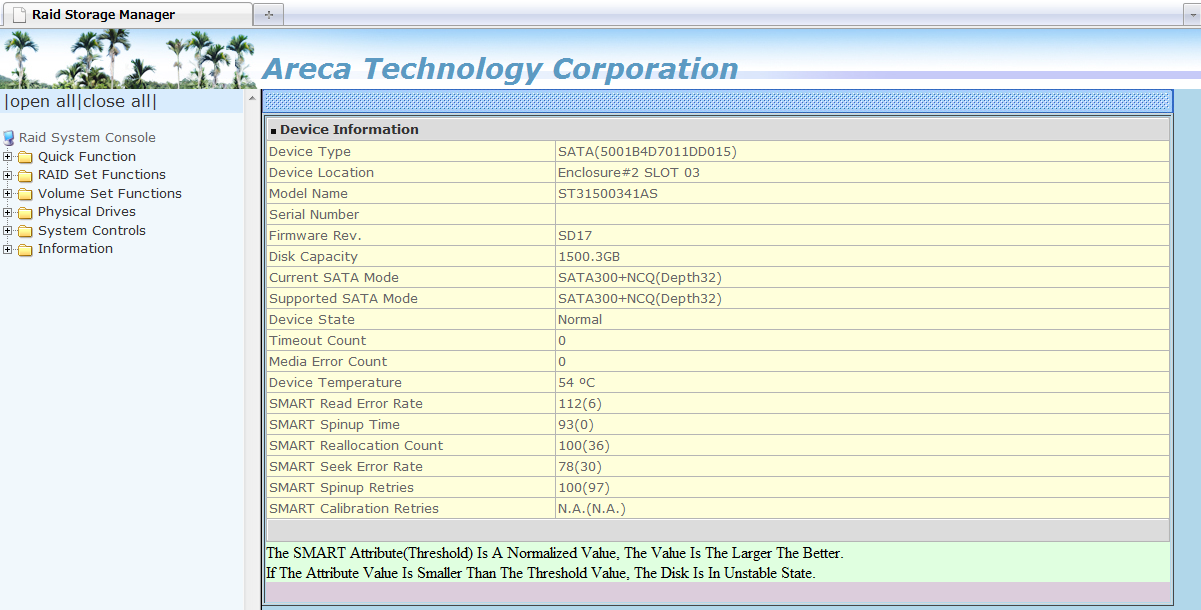Select the Raid System Console text label
The height and width of the screenshot is (610, 1201).
87,138
